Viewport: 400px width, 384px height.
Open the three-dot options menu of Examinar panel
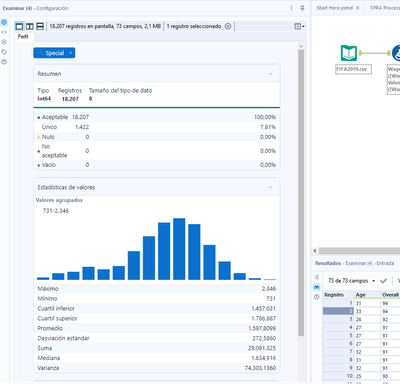(x=291, y=8)
